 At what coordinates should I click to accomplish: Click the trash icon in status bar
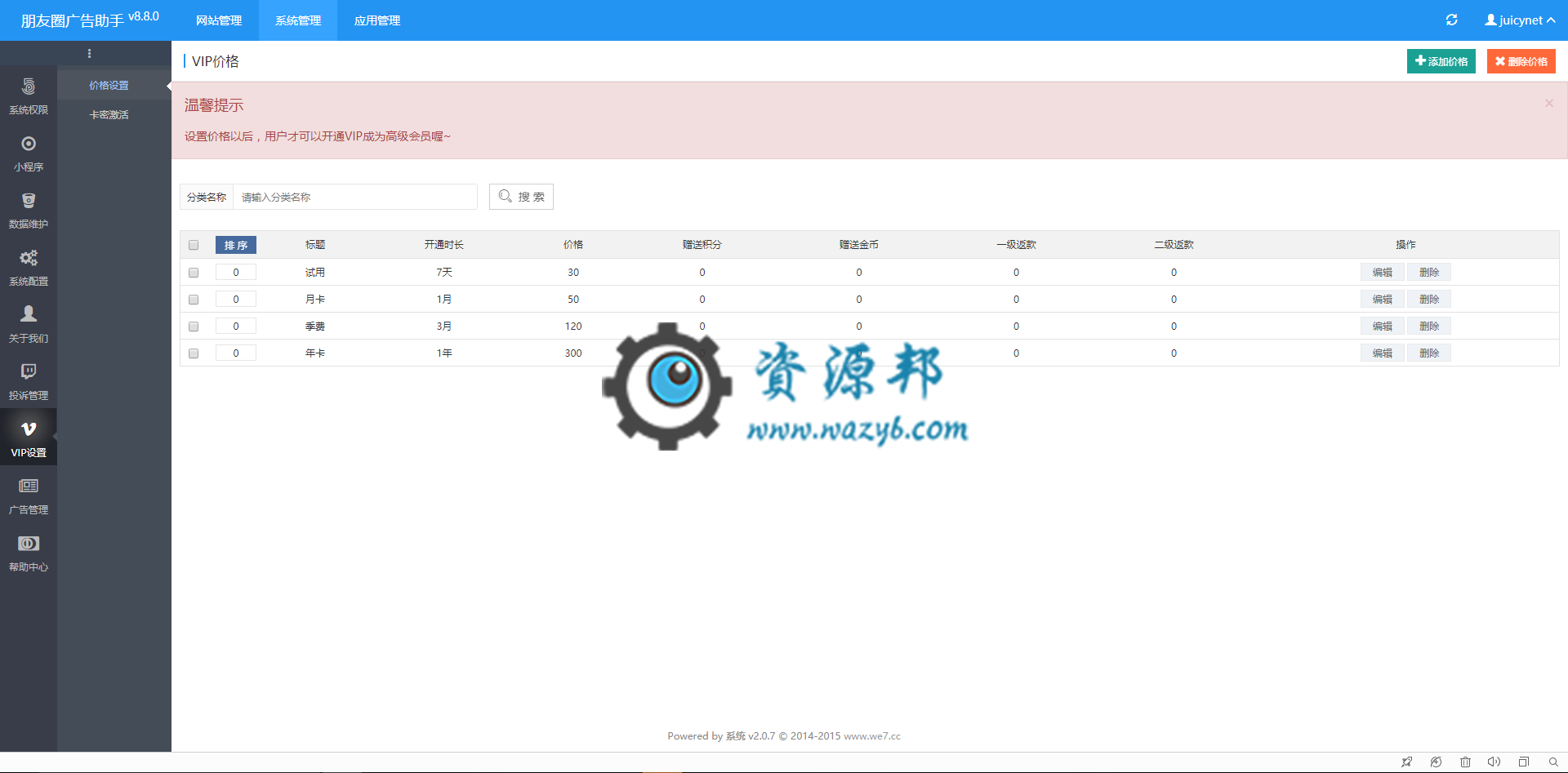tap(1465, 762)
